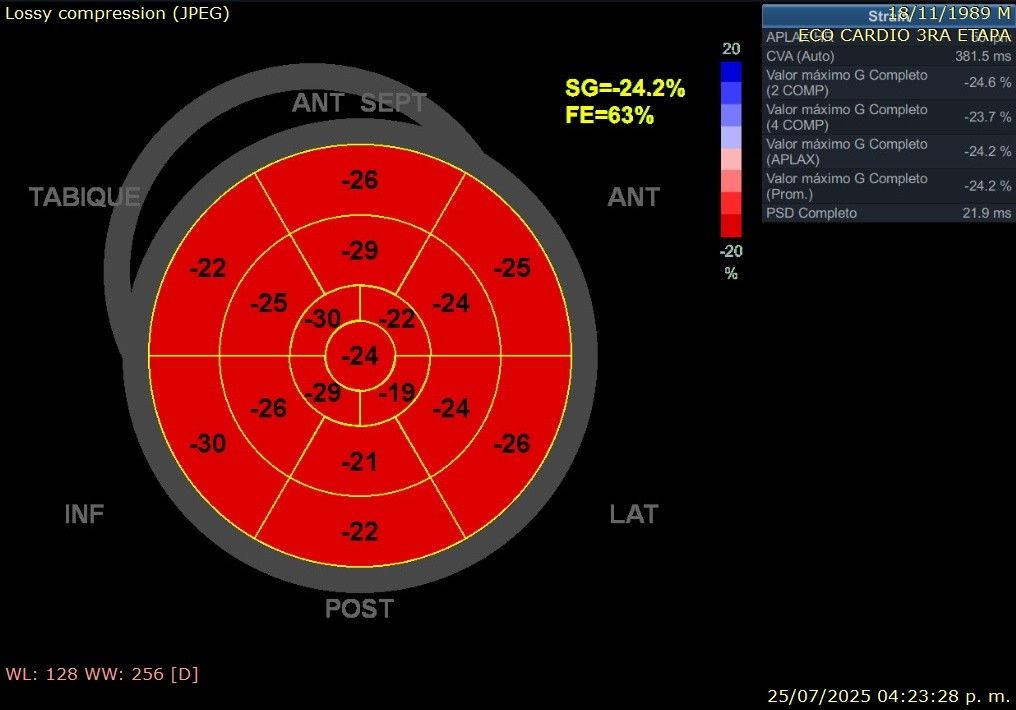The width and height of the screenshot is (1016, 710).
Task: Click the outer LAT segment showing -26
Action: pos(511,443)
